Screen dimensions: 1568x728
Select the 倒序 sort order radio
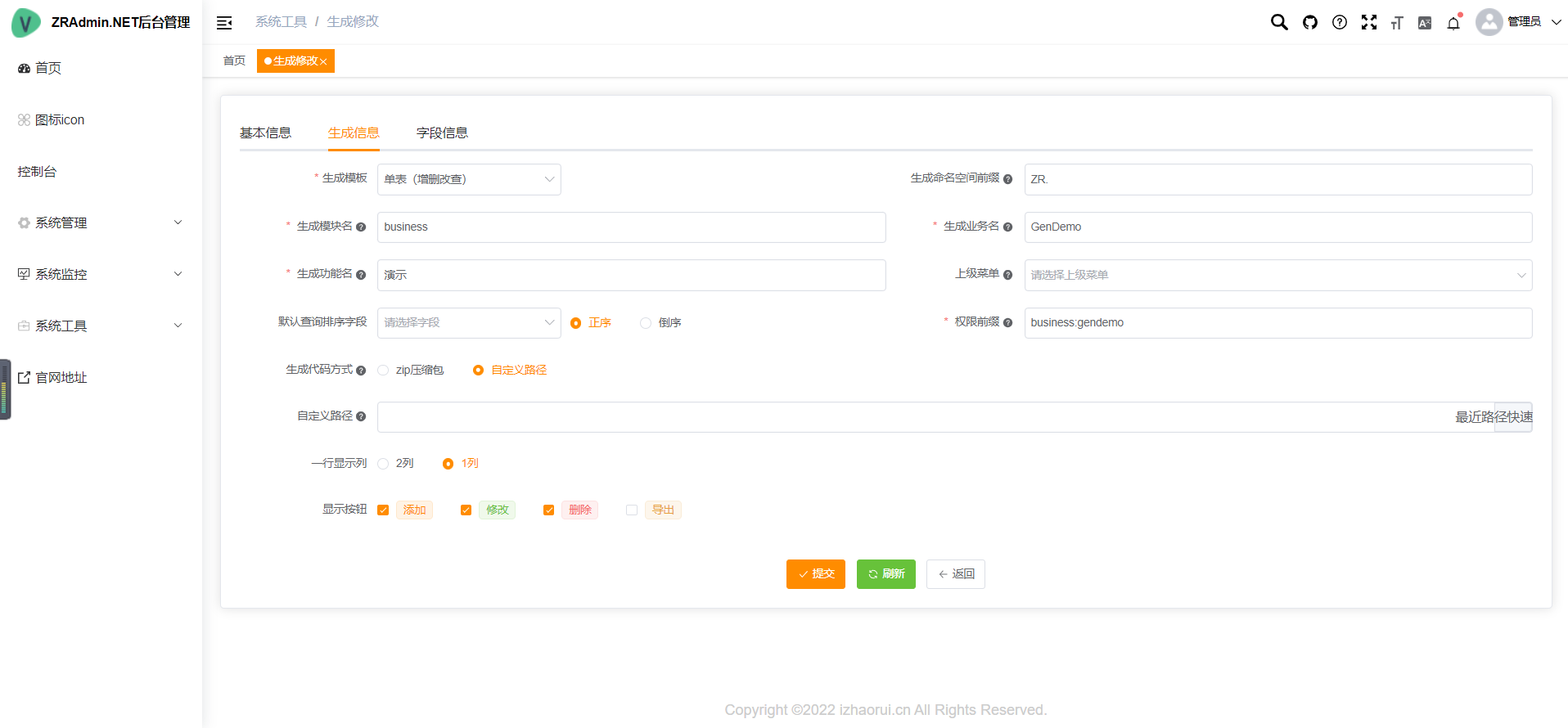[646, 323]
